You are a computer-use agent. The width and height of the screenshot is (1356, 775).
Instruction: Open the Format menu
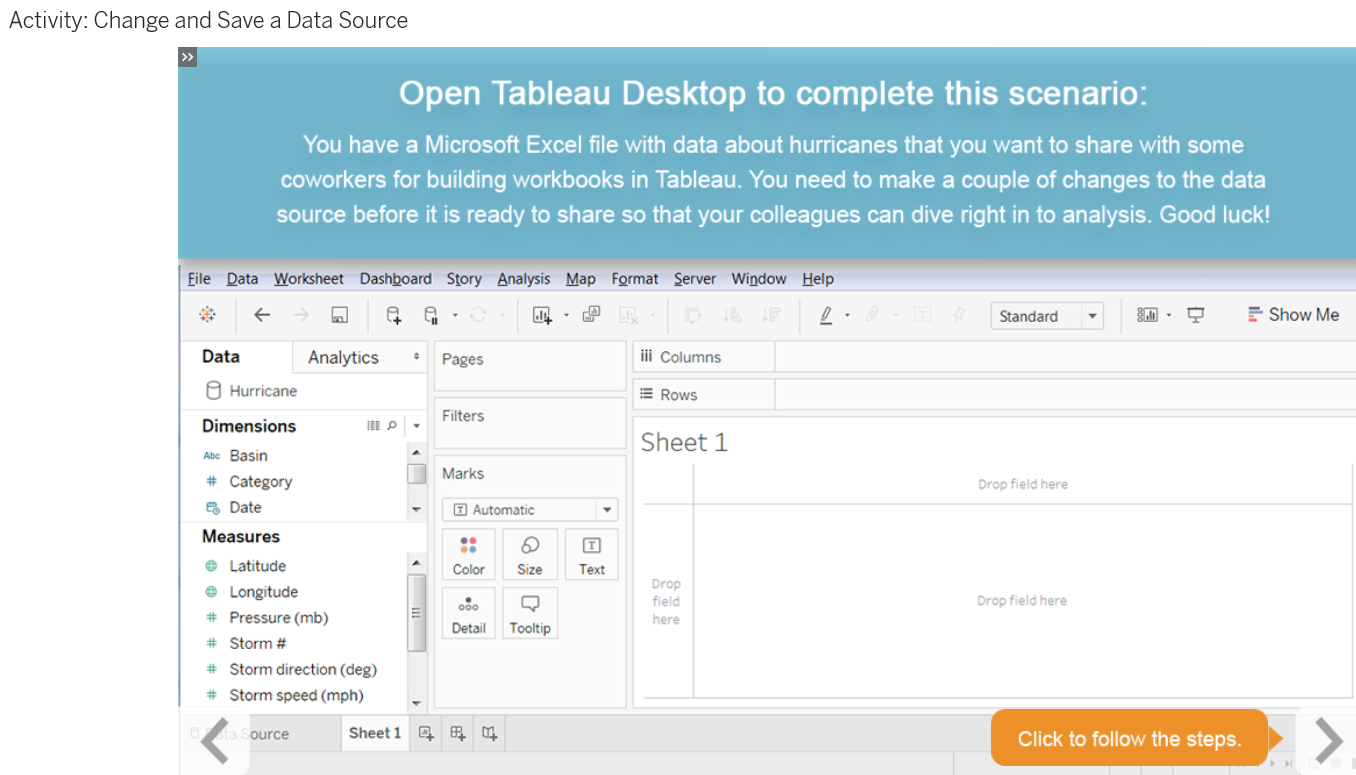click(635, 279)
